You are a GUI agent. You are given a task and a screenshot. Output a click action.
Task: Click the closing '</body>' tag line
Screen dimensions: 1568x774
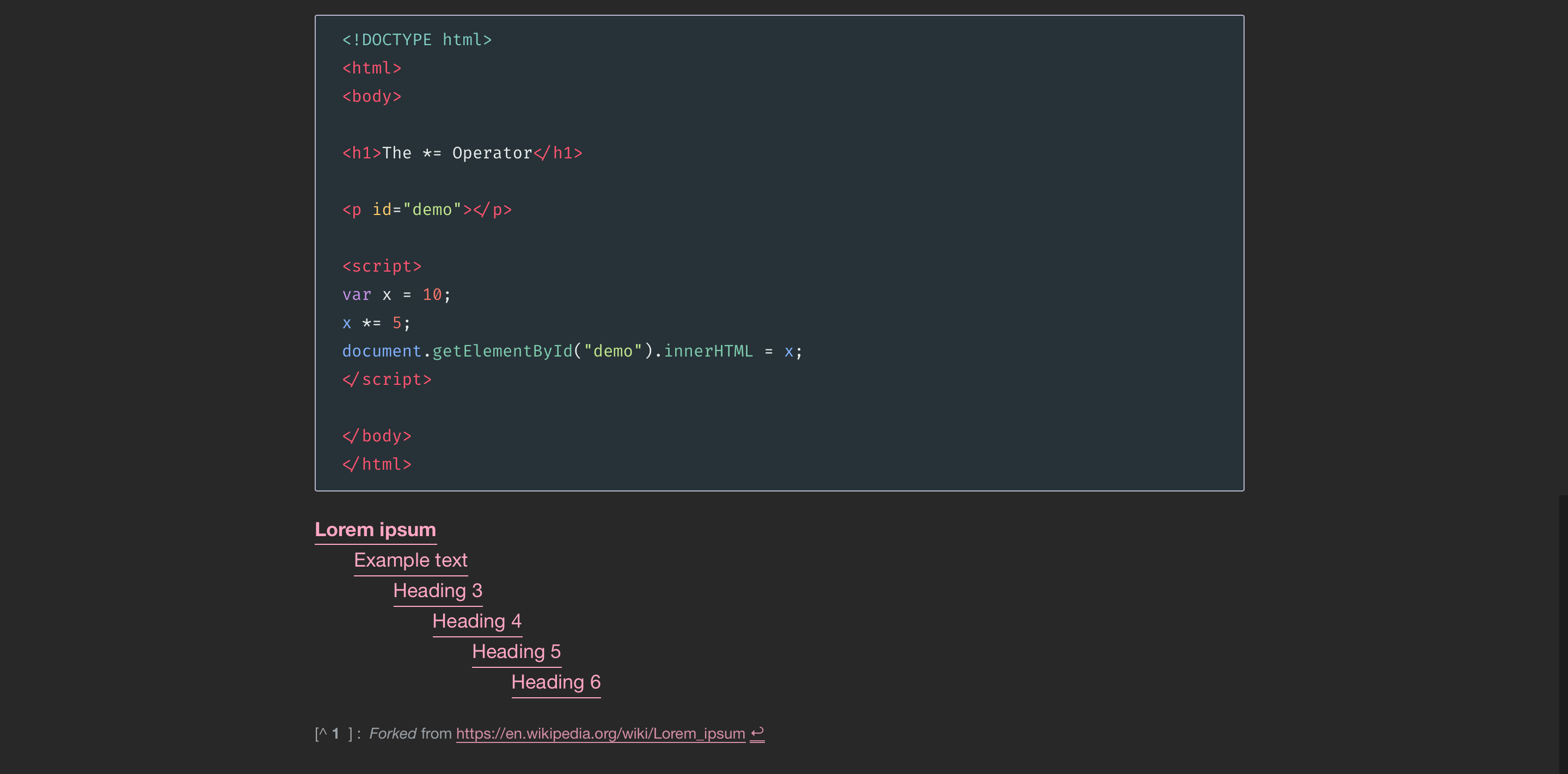coord(377,435)
